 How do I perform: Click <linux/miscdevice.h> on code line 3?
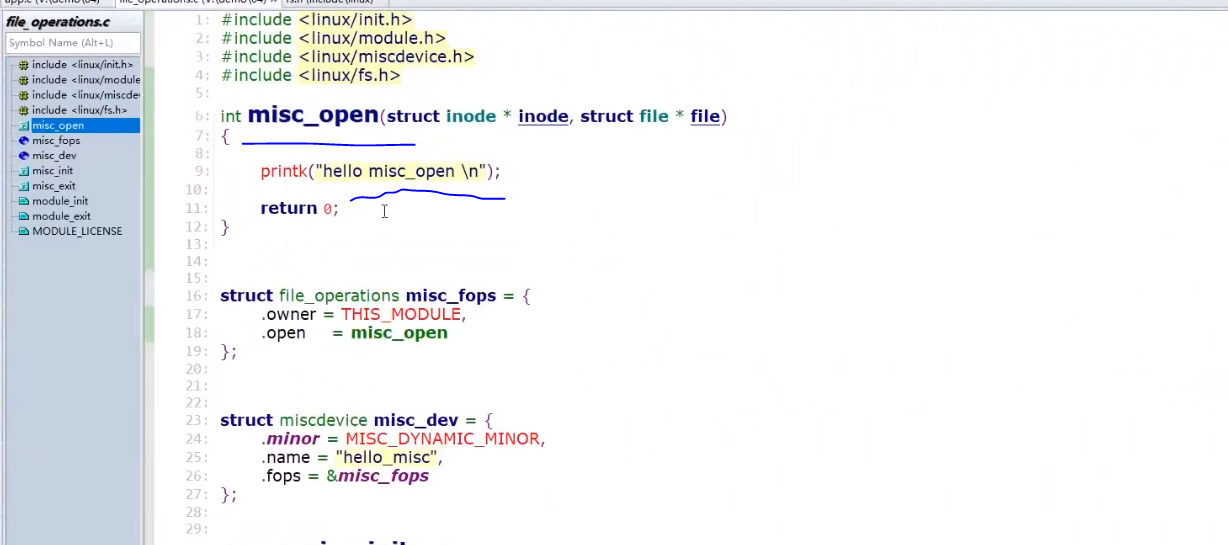[x=386, y=57]
